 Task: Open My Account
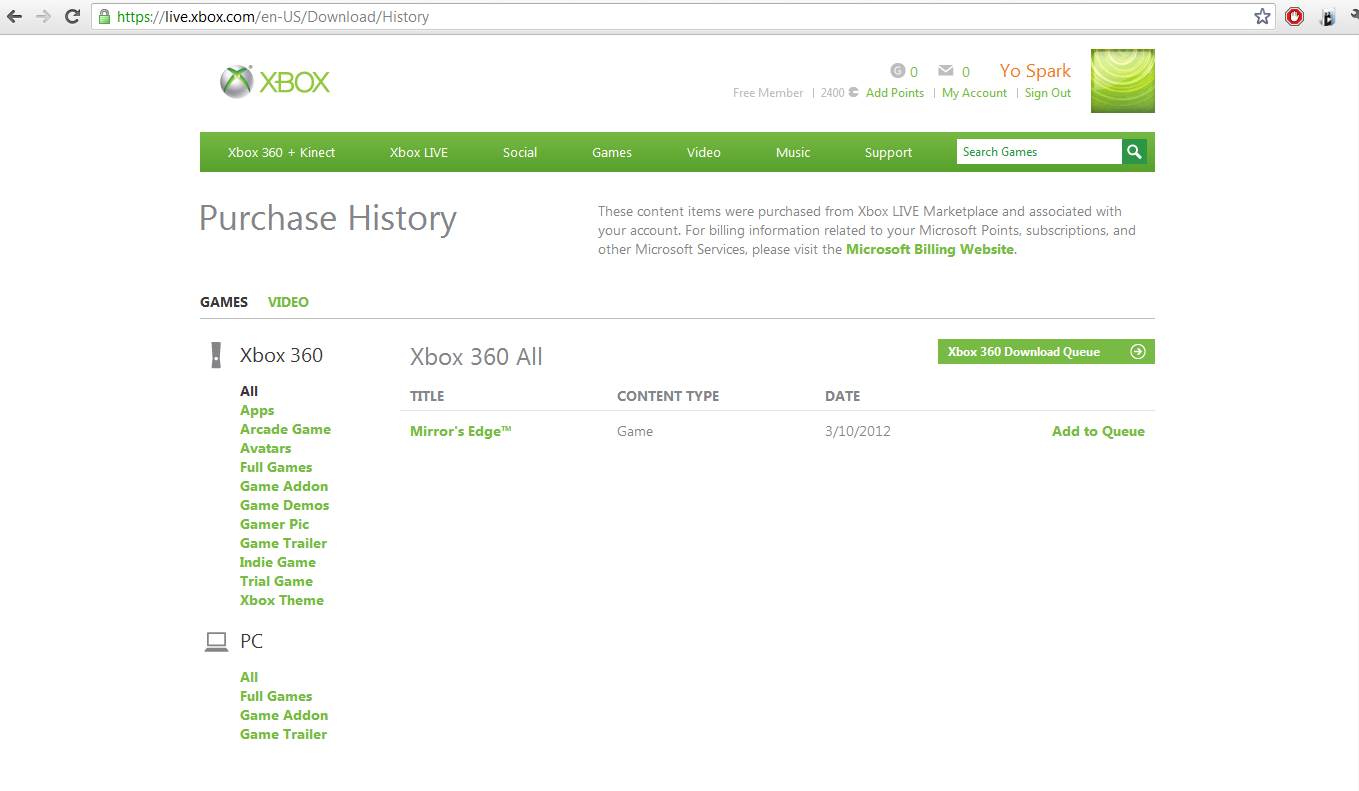coord(974,93)
